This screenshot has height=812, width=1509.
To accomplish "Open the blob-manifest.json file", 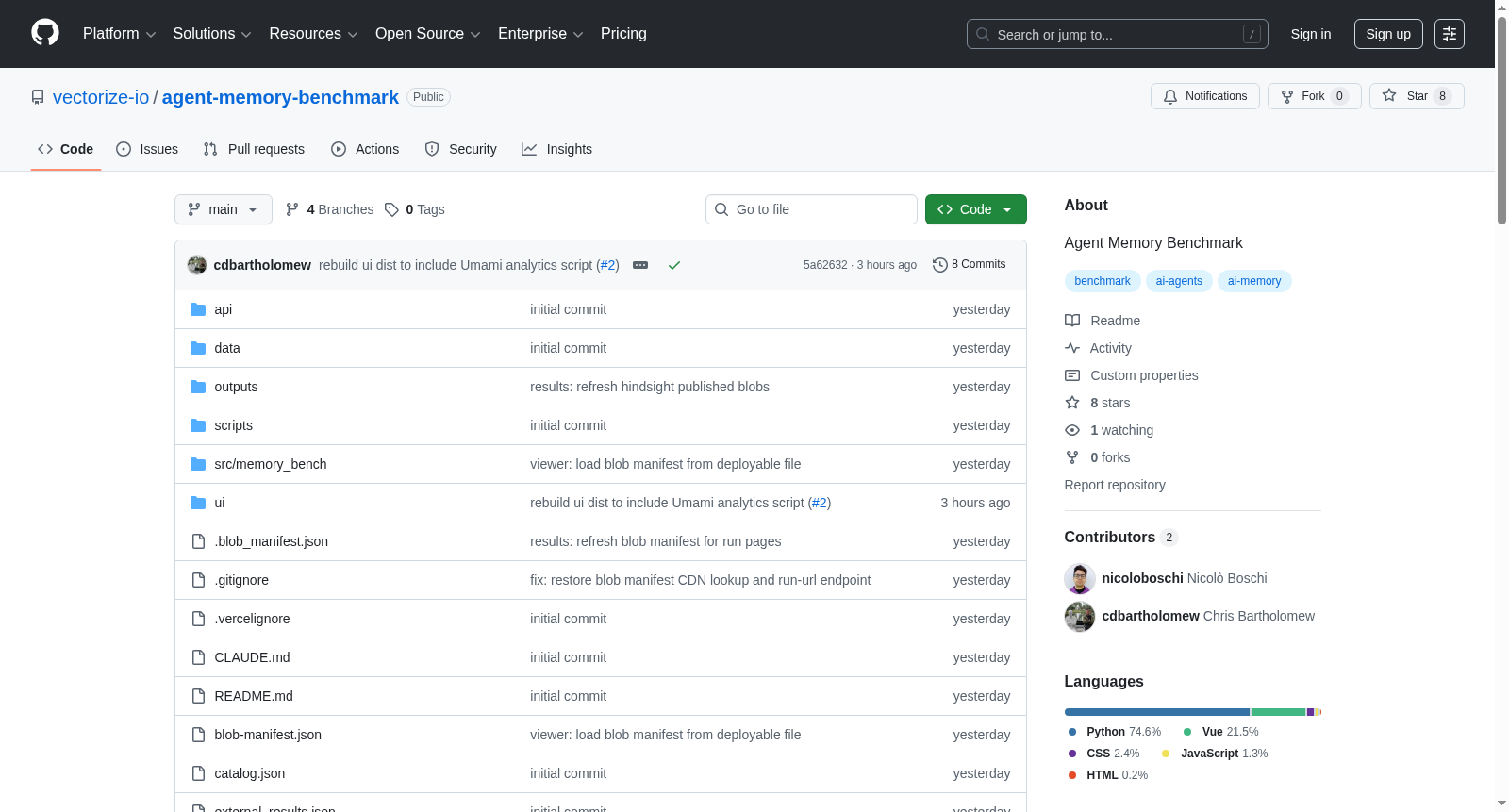I will coord(268,735).
